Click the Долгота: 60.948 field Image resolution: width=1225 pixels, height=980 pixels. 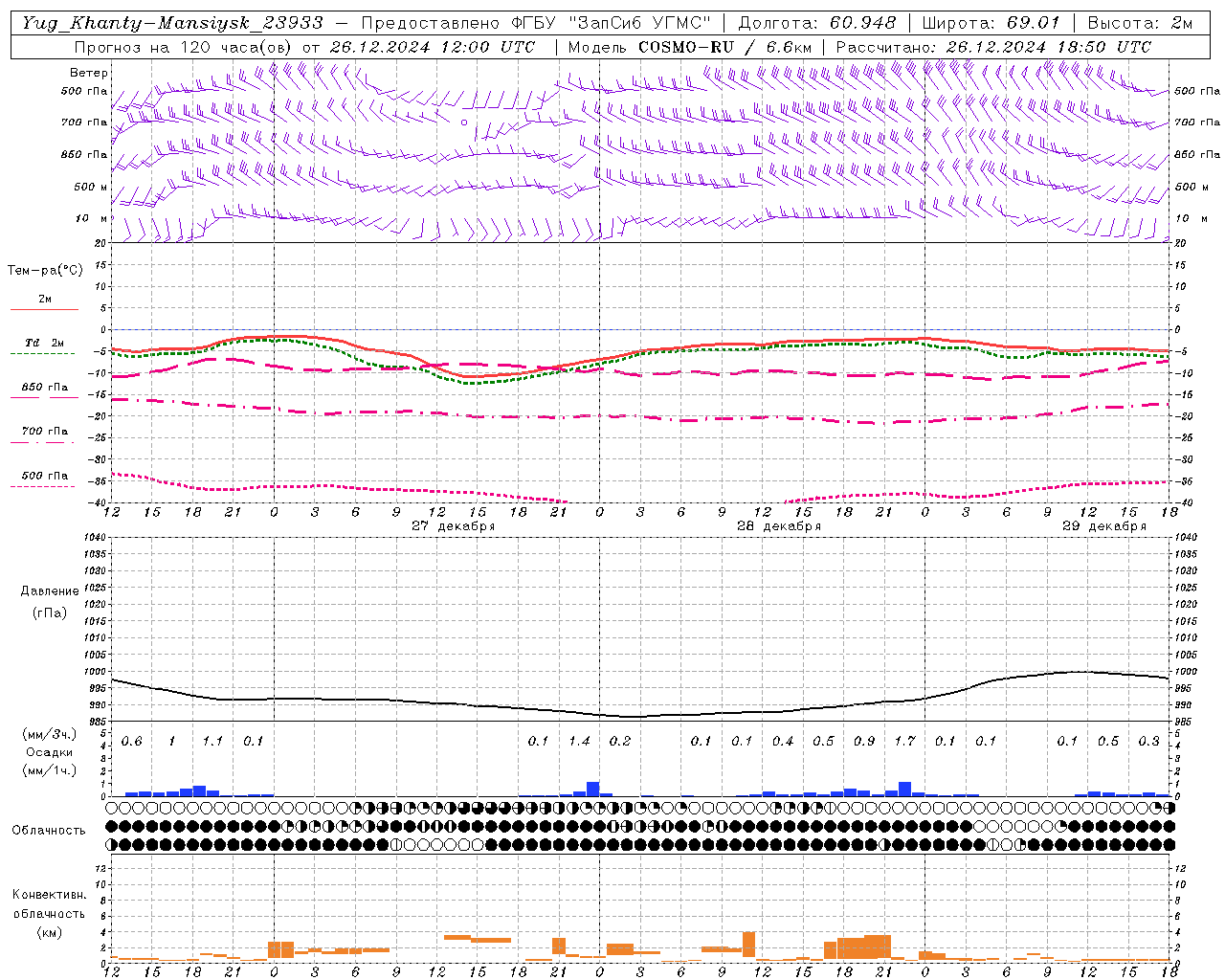pyautogui.click(x=817, y=22)
